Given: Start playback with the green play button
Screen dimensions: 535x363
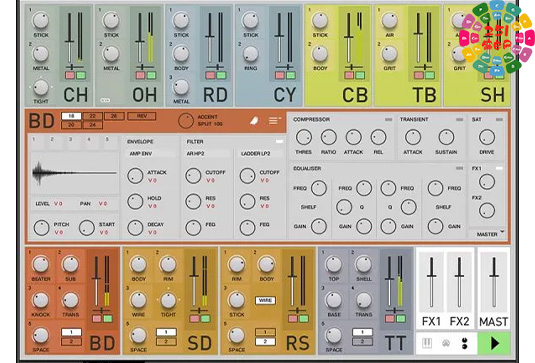Looking at the screenshot, I should click(494, 343).
